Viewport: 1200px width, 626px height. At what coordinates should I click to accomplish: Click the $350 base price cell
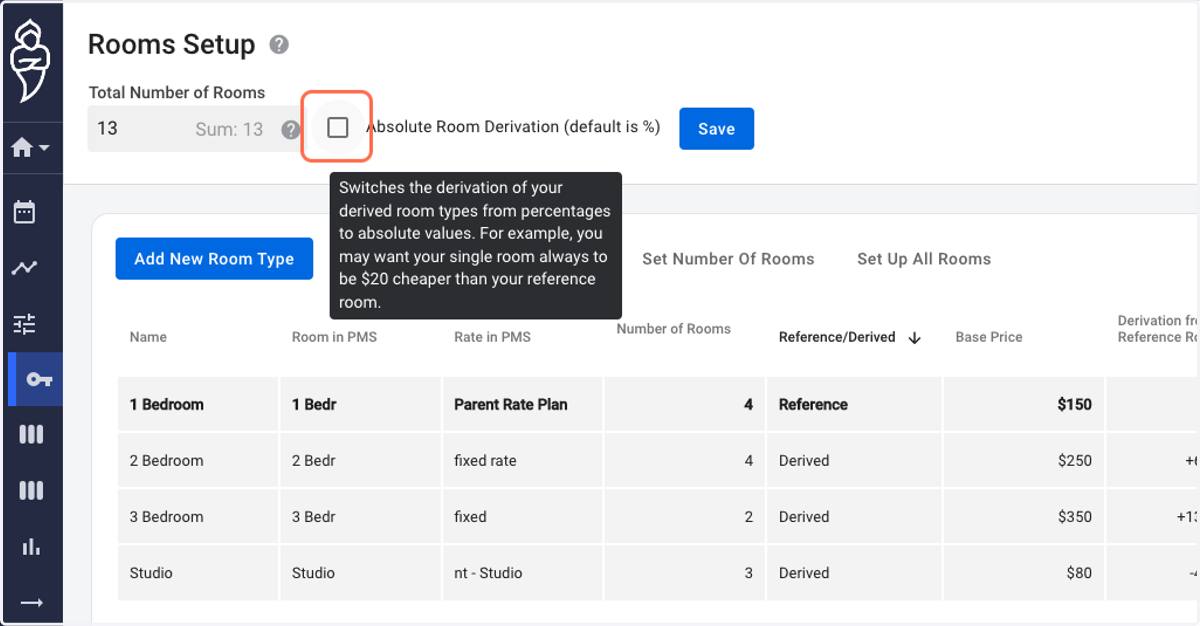1023,517
